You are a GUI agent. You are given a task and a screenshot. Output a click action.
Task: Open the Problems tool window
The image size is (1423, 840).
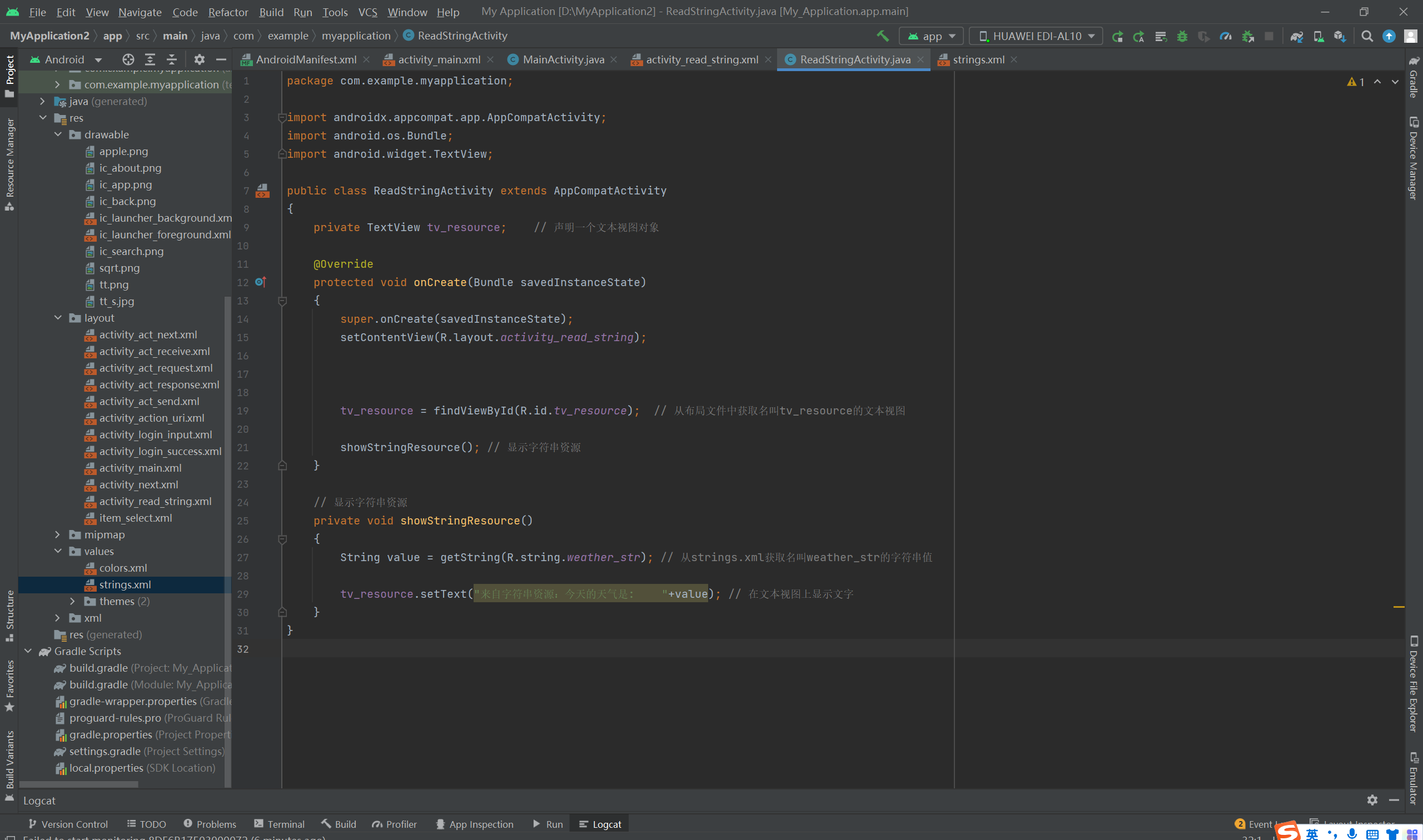[210, 824]
